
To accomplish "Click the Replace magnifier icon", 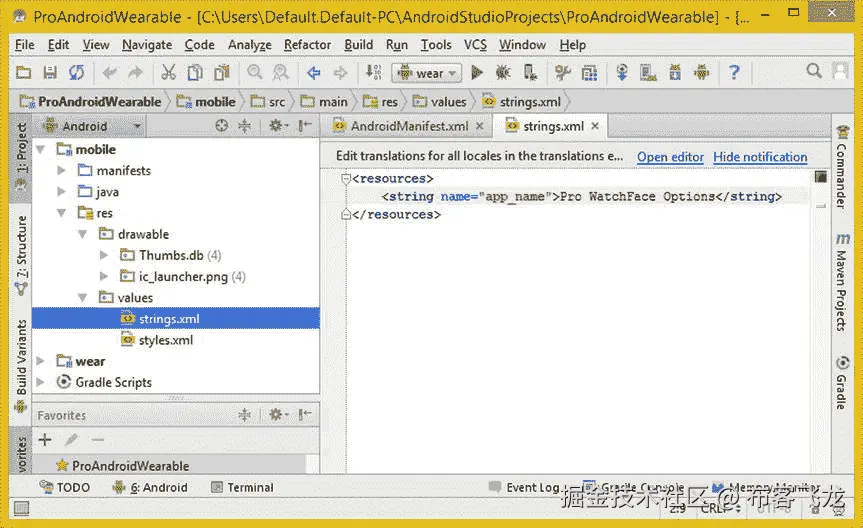I will click(281, 72).
